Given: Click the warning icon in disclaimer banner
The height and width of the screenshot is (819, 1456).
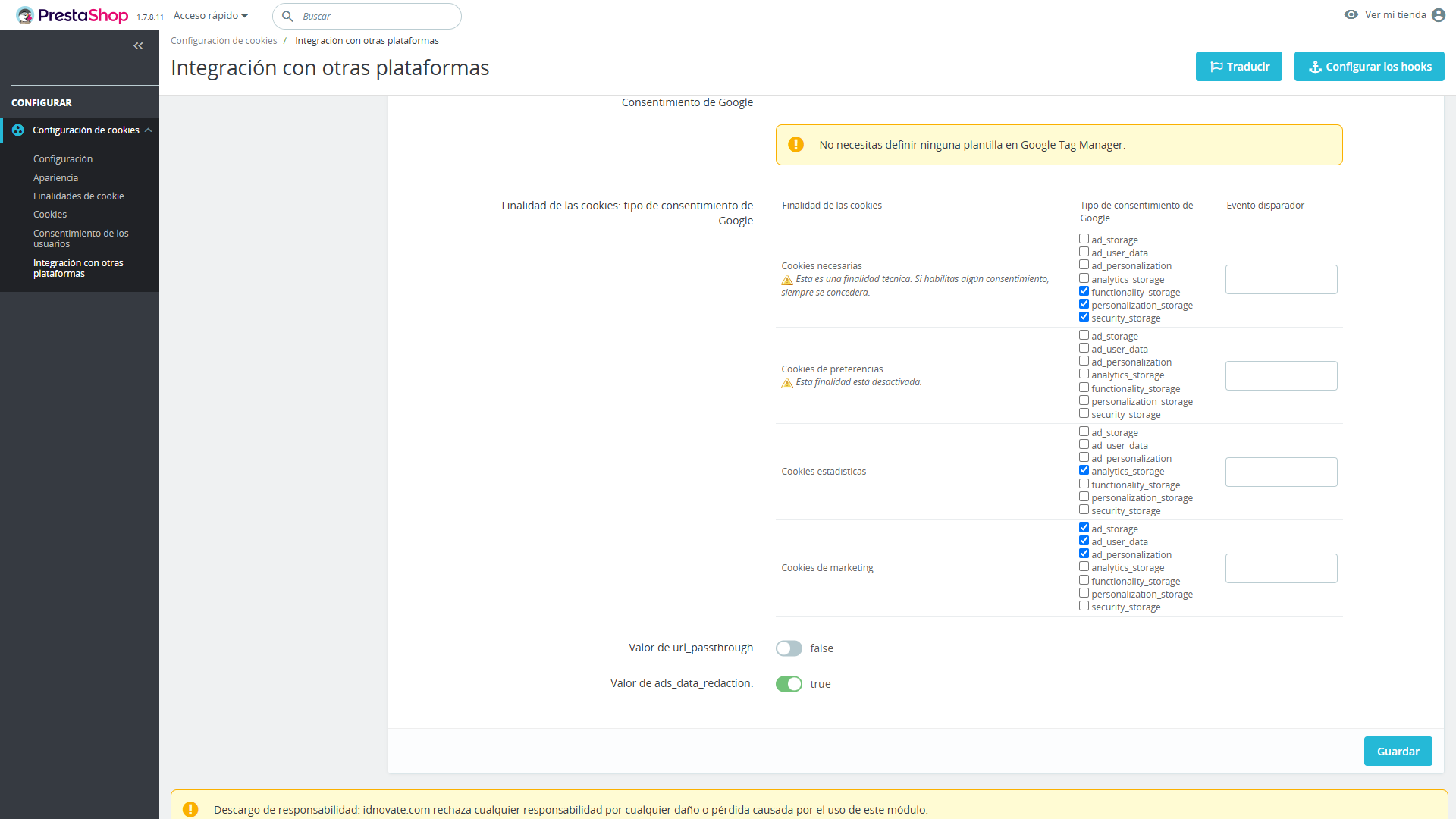Looking at the screenshot, I should [190, 809].
